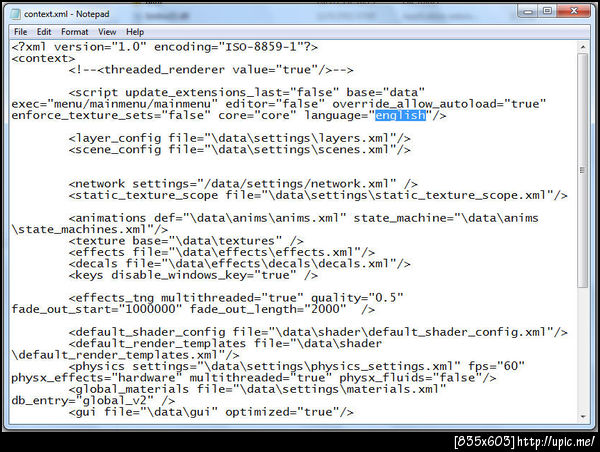600x452 pixels.
Task: Click the texture base line
Action: (186, 241)
